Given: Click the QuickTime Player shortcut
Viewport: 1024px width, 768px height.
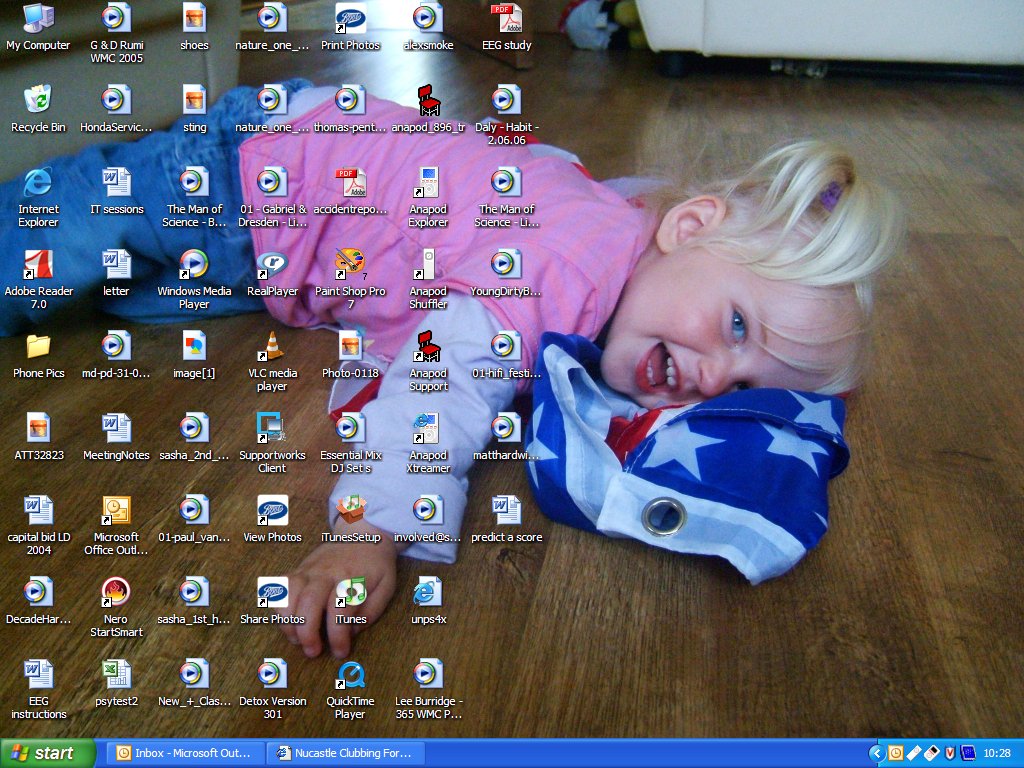Looking at the screenshot, I should tap(350, 674).
